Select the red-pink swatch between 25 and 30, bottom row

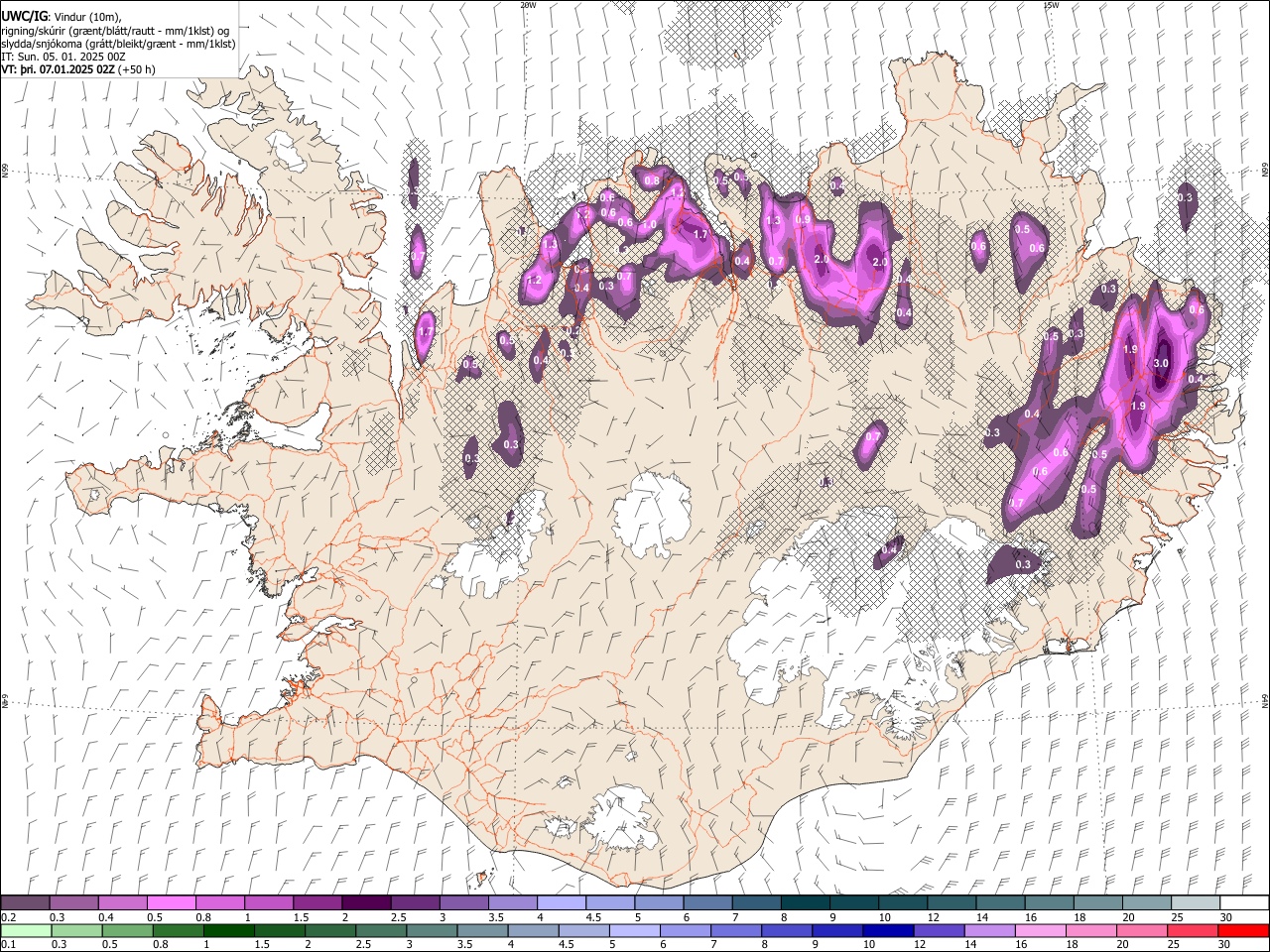click(1192, 930)
